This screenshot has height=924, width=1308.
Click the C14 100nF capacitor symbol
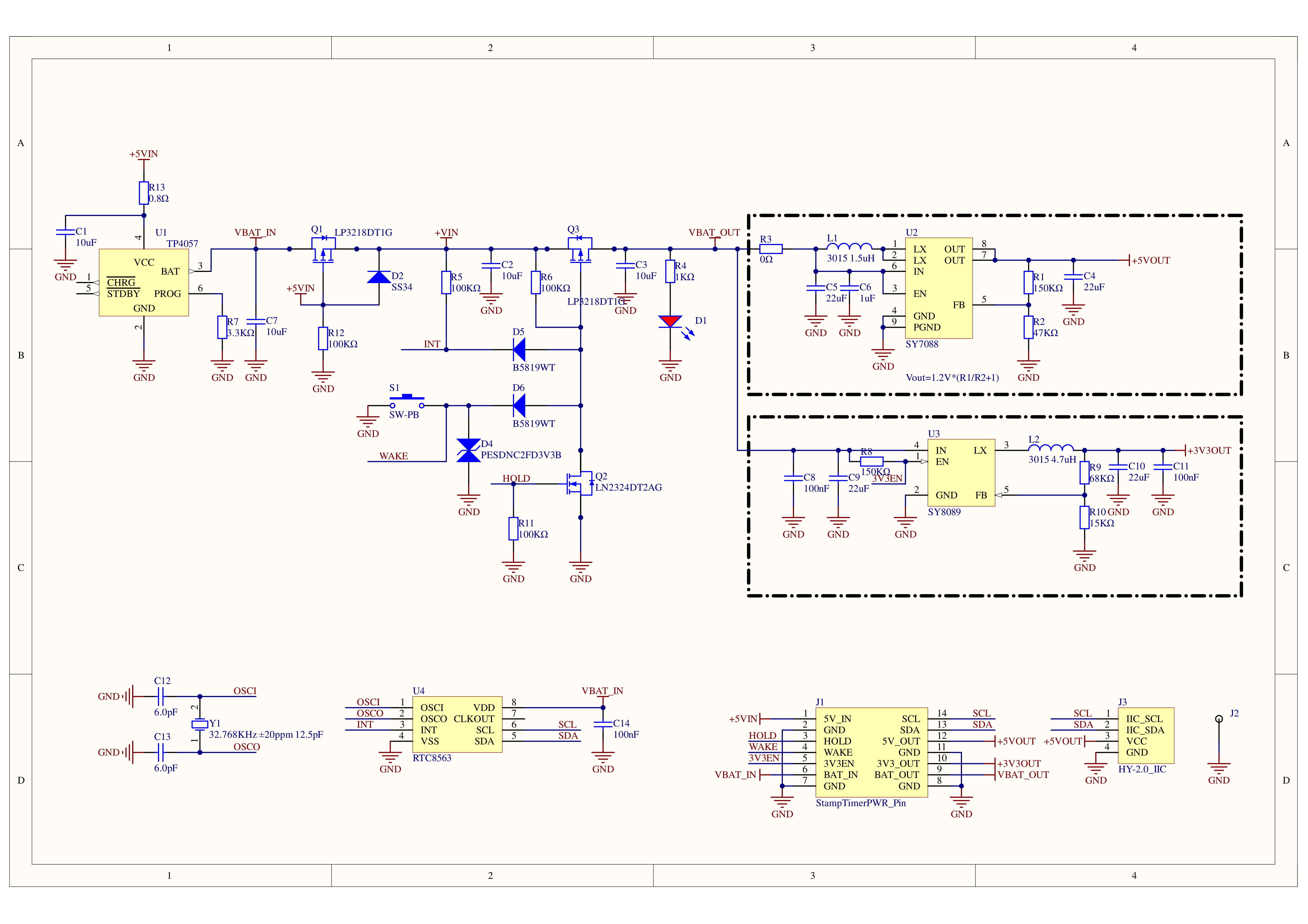tap(603, 724)
